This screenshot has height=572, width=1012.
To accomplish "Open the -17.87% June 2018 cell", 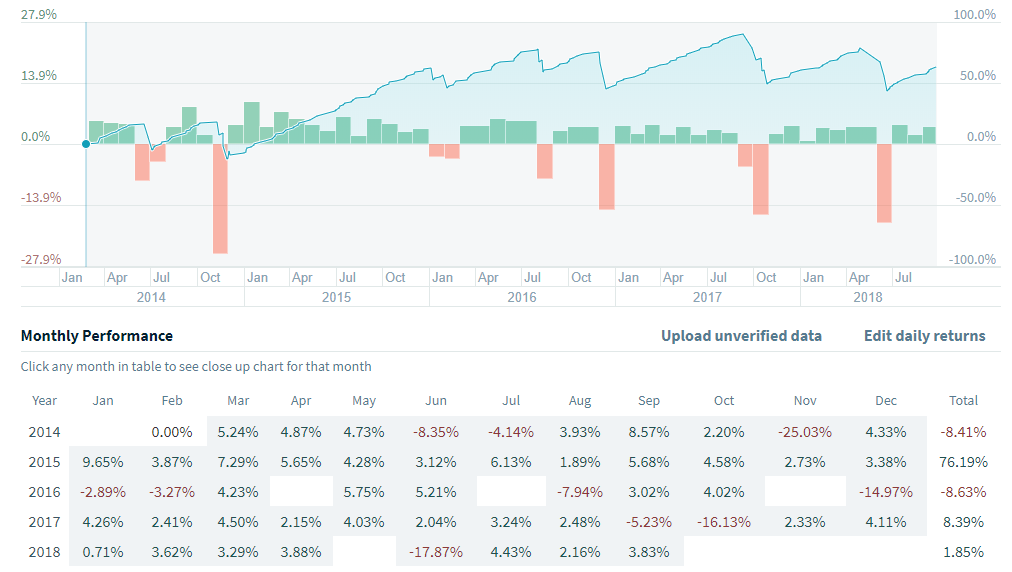I will pyautogui.click(x=436, y=552).
